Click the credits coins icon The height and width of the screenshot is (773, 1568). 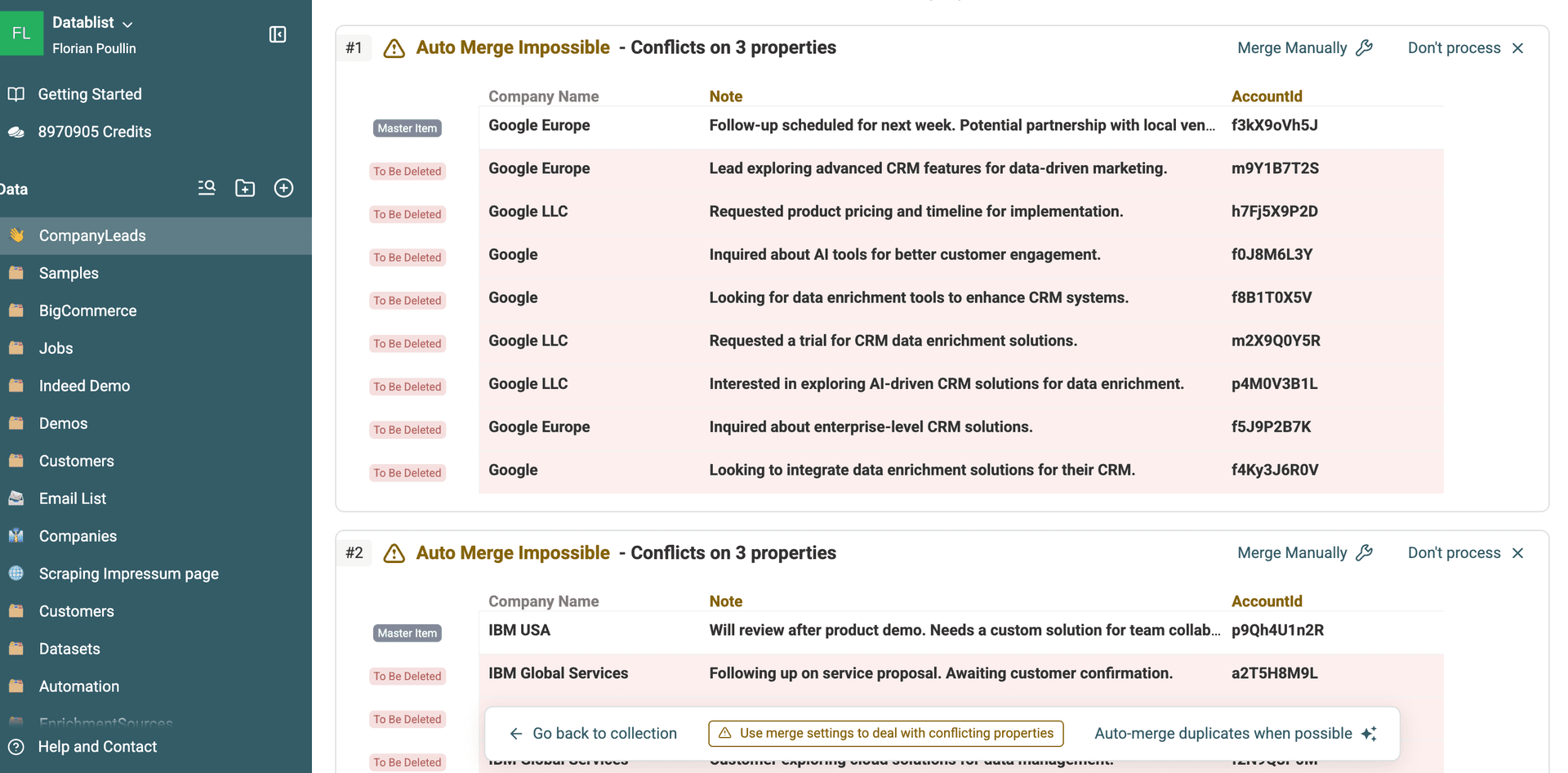tap(16, 131)
